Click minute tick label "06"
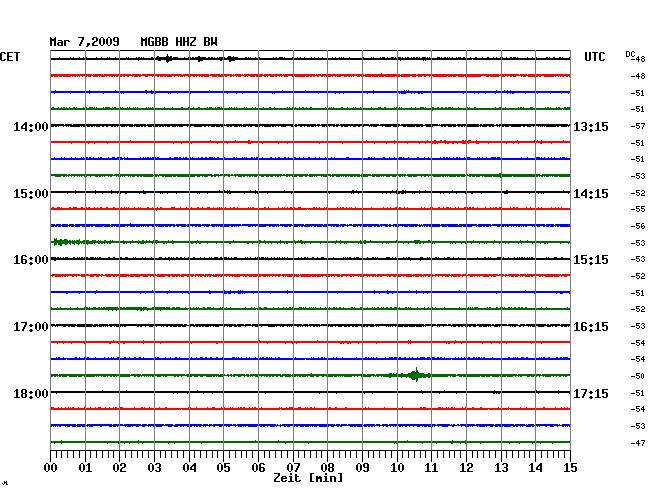Viewport: 650px width, 494px height. pos(258,468)
